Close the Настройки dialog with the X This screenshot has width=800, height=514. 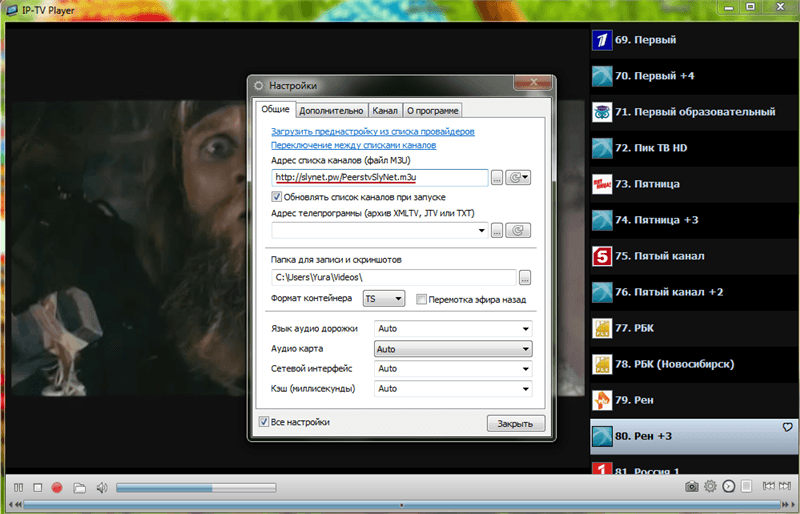[533, 82]
